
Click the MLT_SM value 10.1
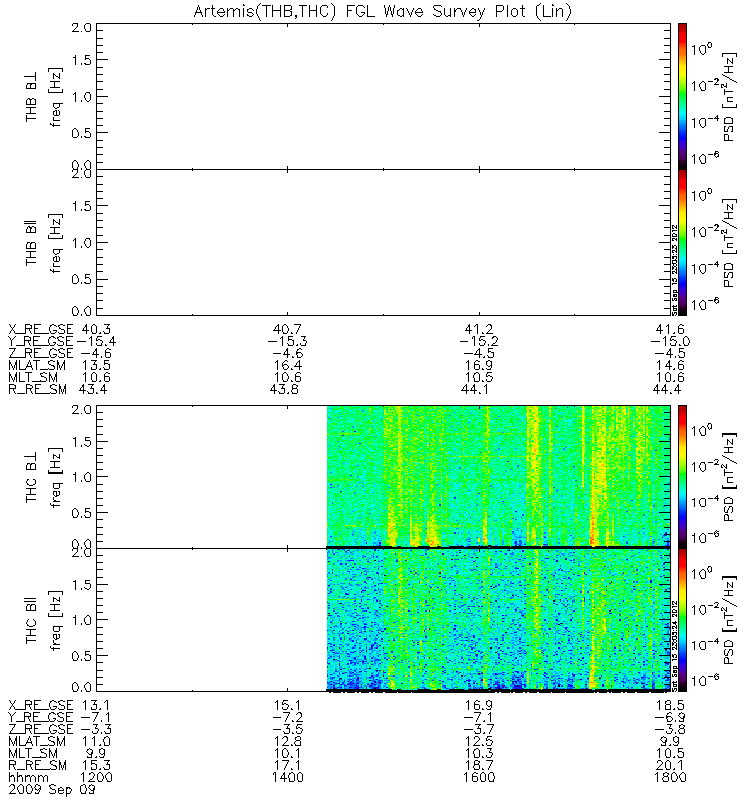(288, 753)
